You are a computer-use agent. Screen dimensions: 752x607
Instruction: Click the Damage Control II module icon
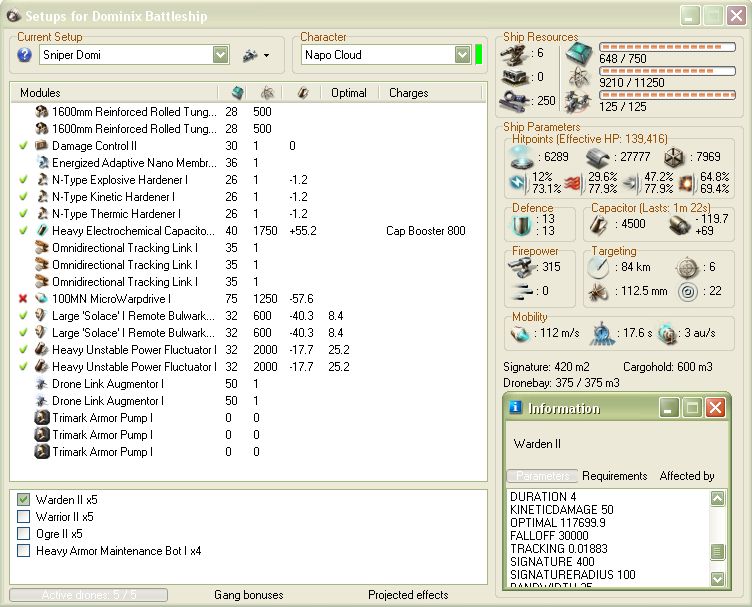point(42,146)
